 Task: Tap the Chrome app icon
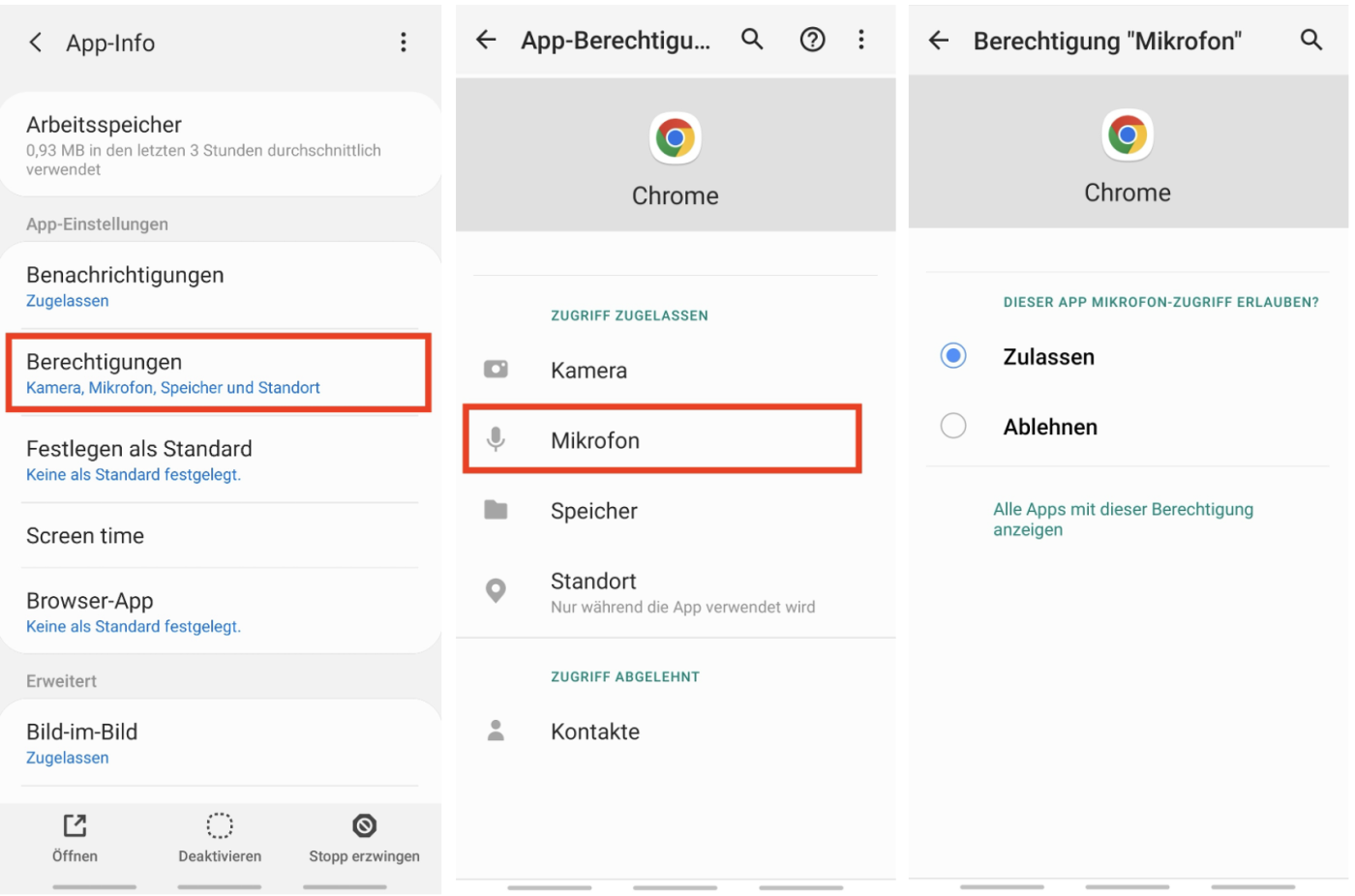click(x=675, y=137)
